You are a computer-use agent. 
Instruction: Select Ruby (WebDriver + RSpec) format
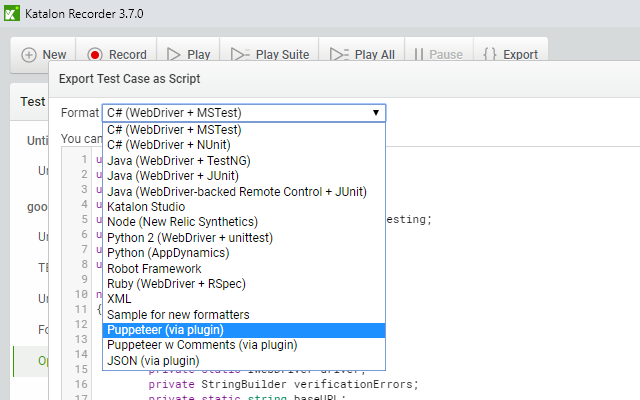click(x=244, y=284)
